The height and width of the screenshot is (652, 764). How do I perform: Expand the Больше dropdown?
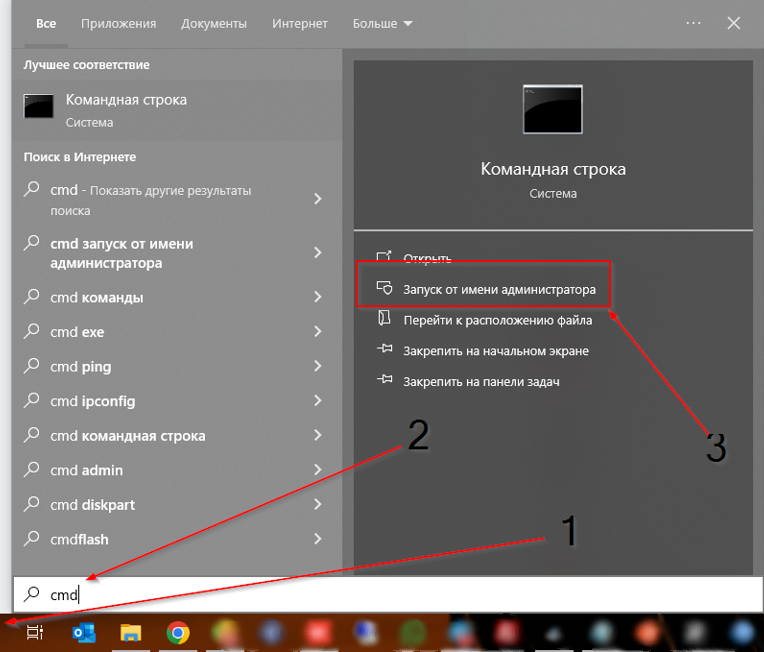pos(382,23)
